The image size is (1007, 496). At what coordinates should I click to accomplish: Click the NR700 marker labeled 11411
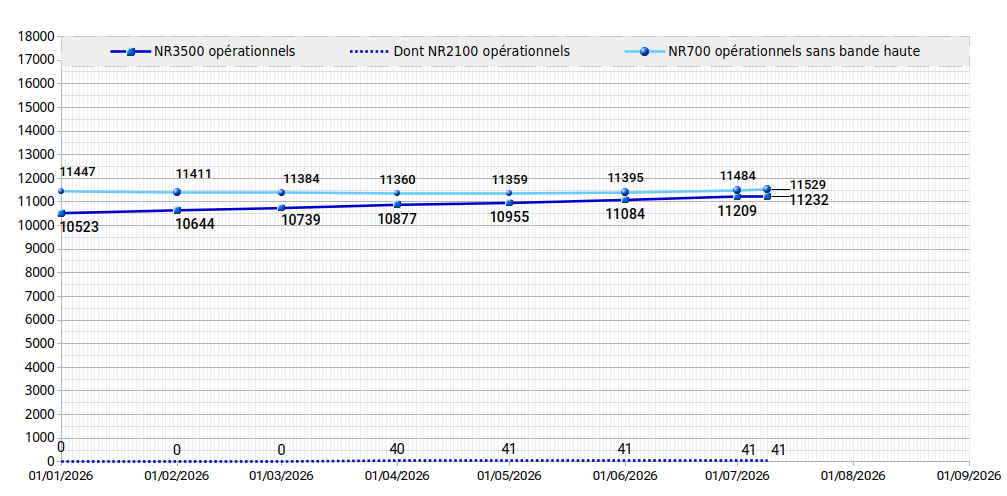click(177, 192)
